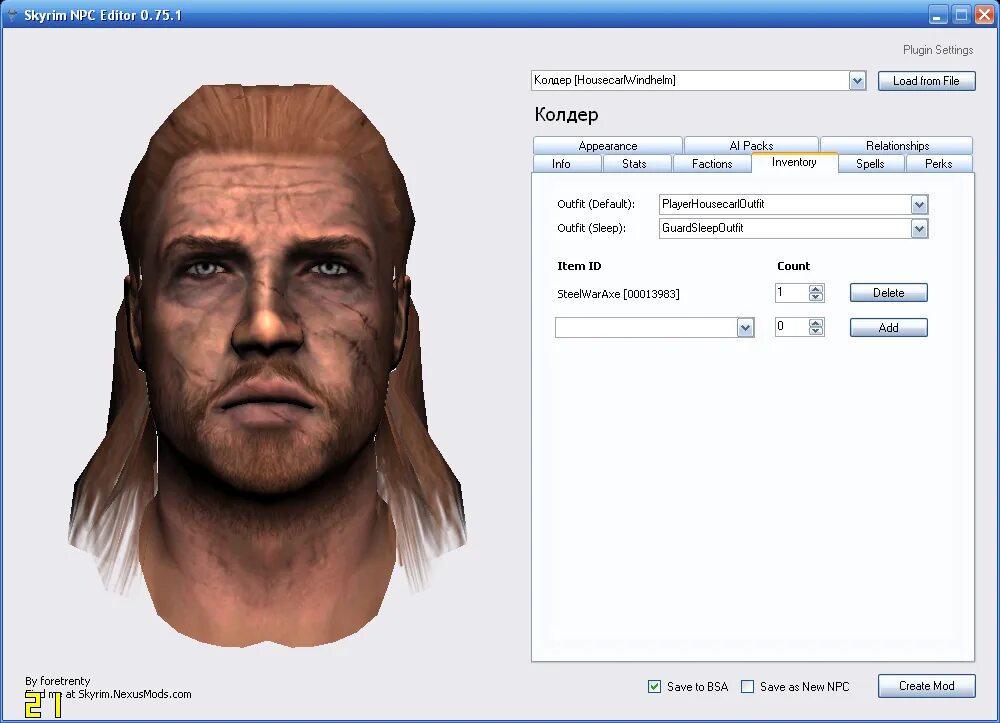
Task: Uncheck the Save to BSA checkbox
Action: pos(654,687)
